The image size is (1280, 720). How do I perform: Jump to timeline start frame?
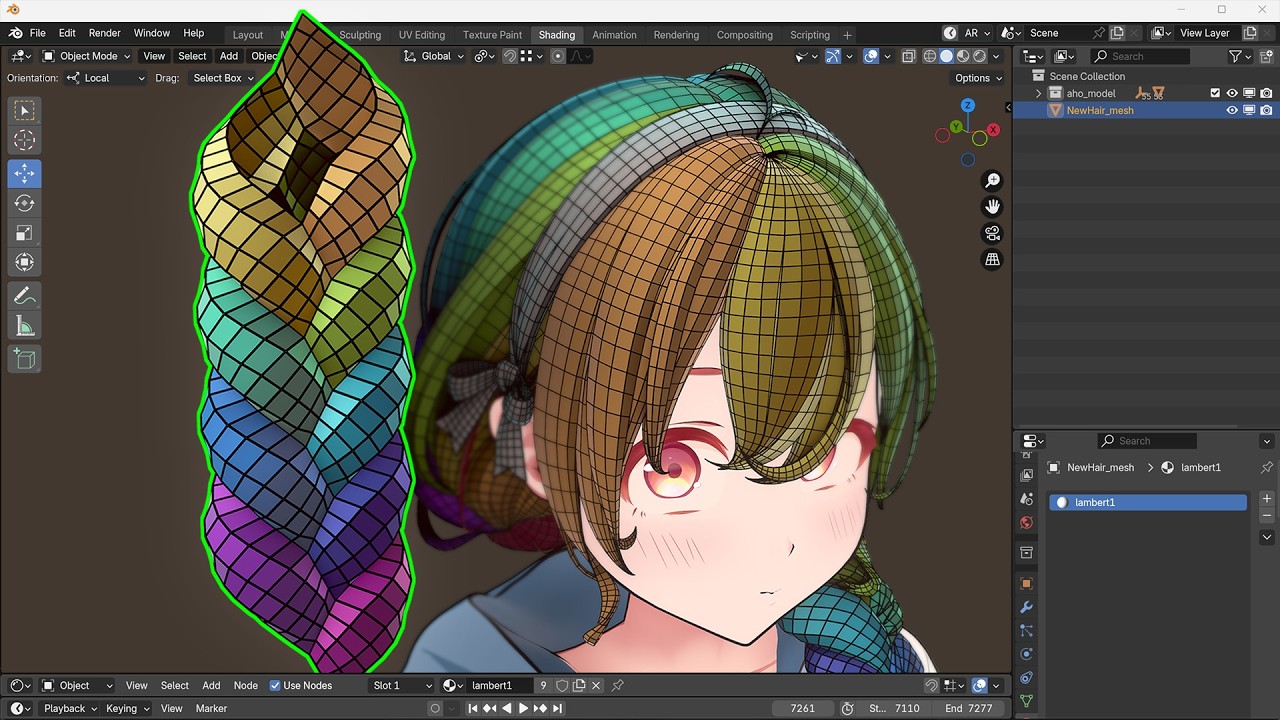[473, 708]
